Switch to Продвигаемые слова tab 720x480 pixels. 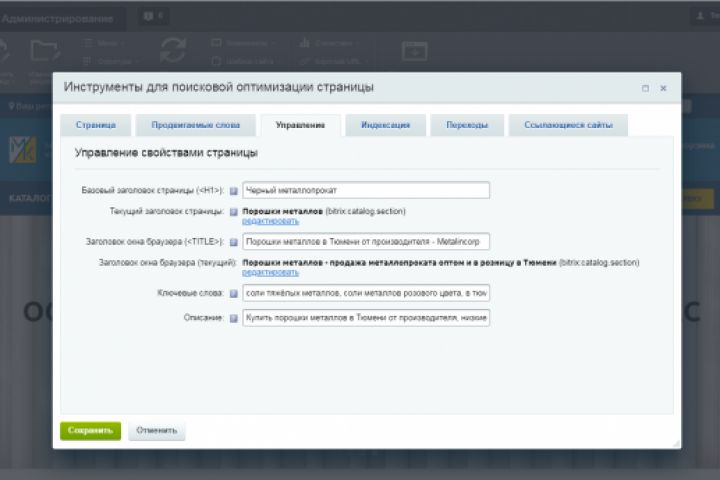pos(196,125)
